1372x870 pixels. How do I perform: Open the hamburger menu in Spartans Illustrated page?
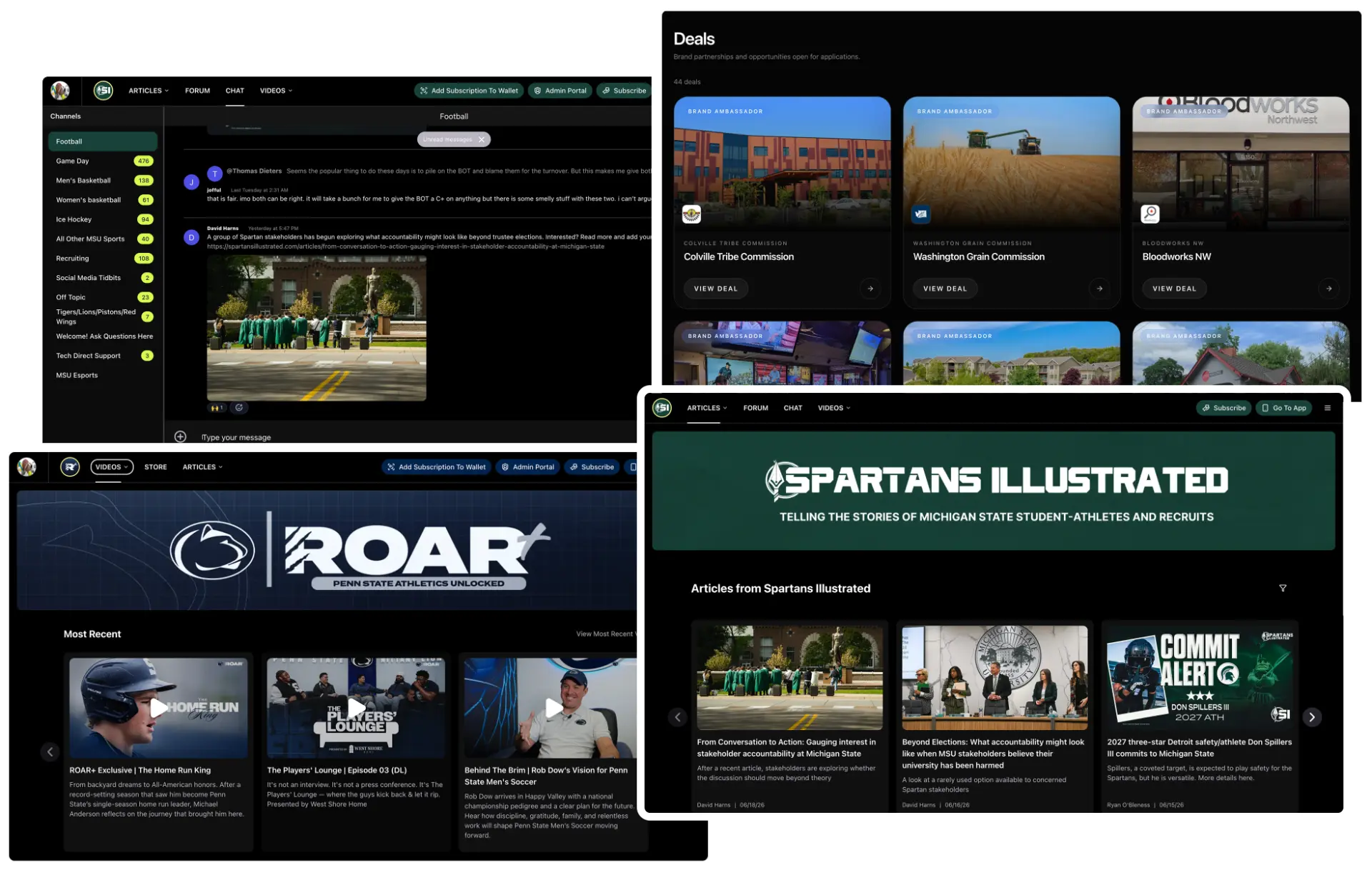pos(1328,408)
